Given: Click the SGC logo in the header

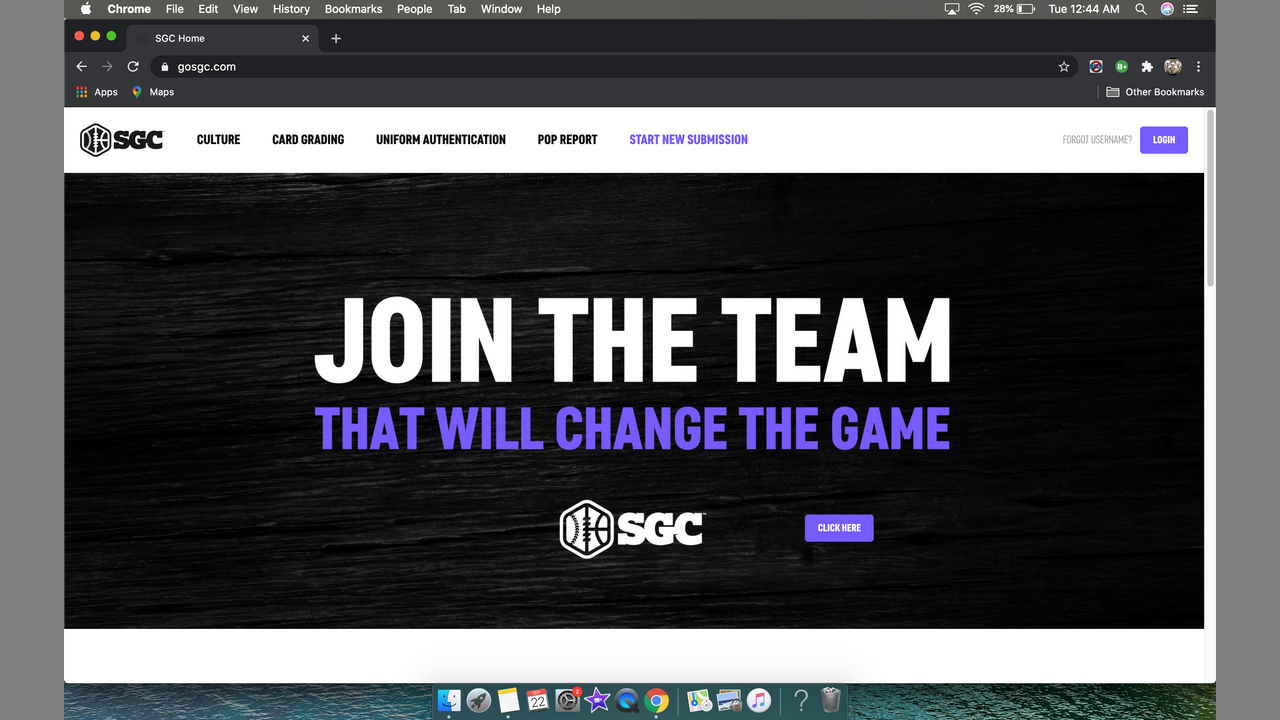Looking at the screenshot, I should (121, 140).
